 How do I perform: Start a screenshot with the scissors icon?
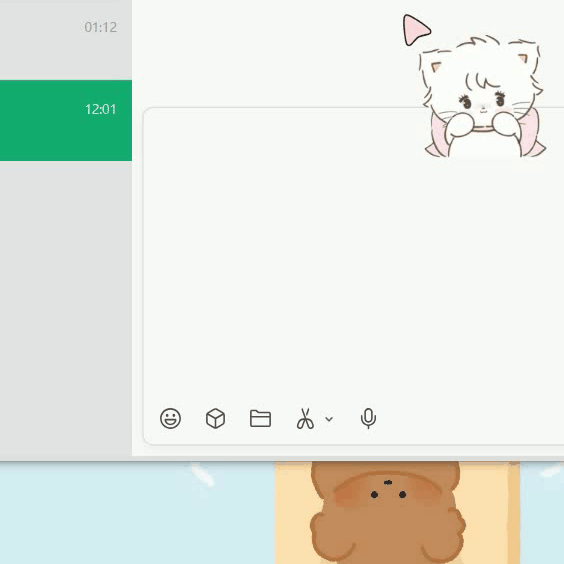pyautogui.click(x=305, y=419)
